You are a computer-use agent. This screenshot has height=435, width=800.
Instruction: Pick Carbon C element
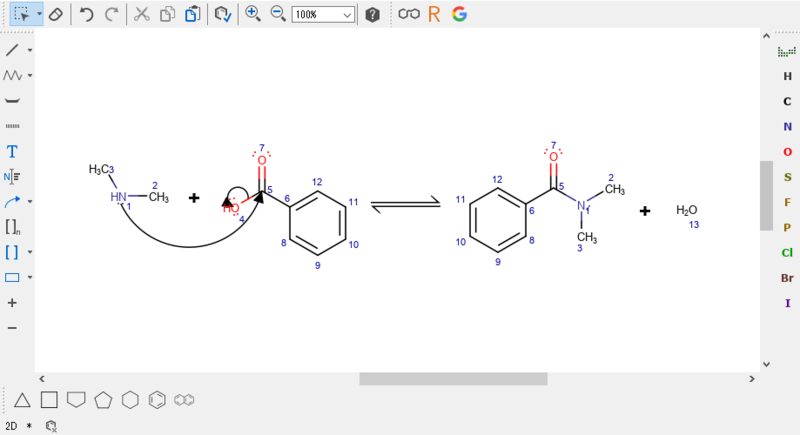coord(788,101)
